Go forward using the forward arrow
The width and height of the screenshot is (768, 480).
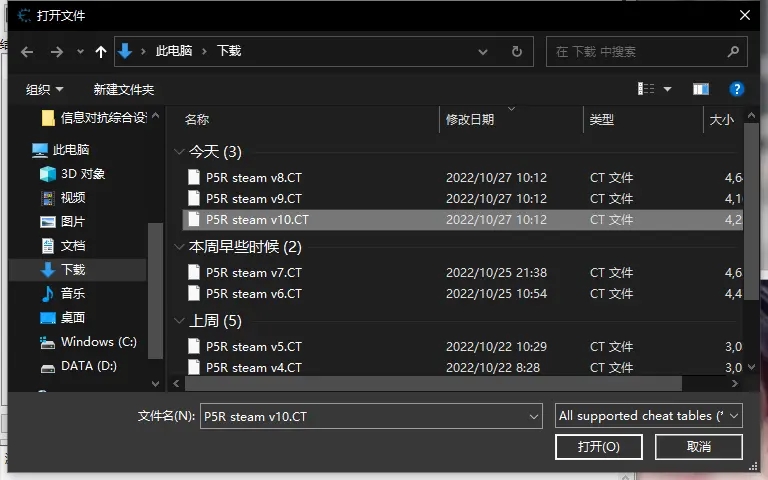tap(57, 51)
